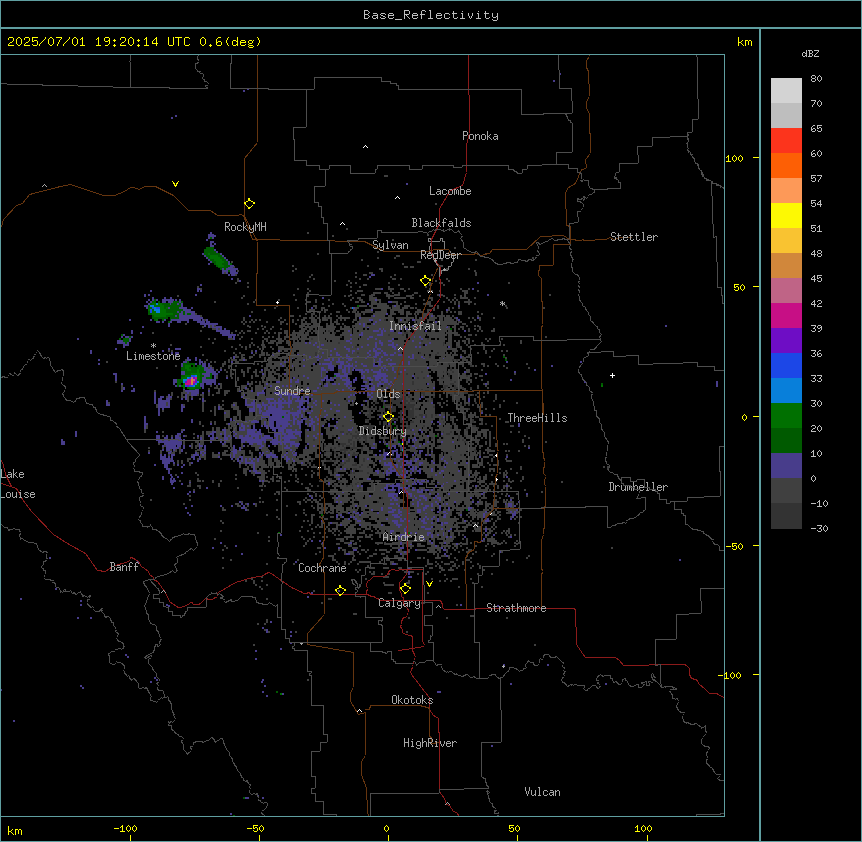Image resolution: width=862 pixels, height=842 pixels.
Task: Click the yellow diamond marker south of RedDeer
Action: [x=426, y=281]
